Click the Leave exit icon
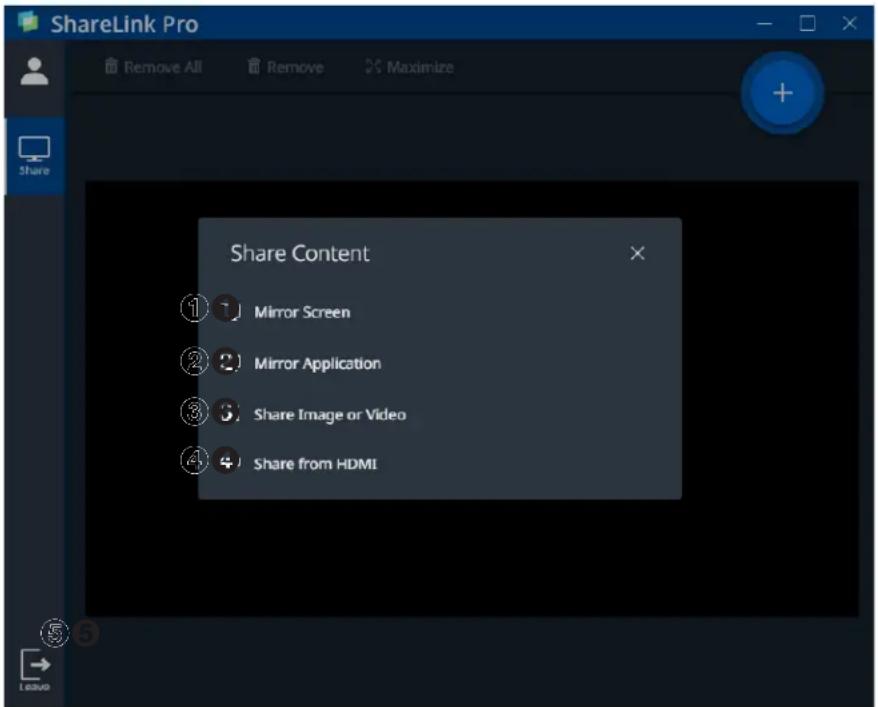This screenshot has width=878, height=707. [35, 669]
